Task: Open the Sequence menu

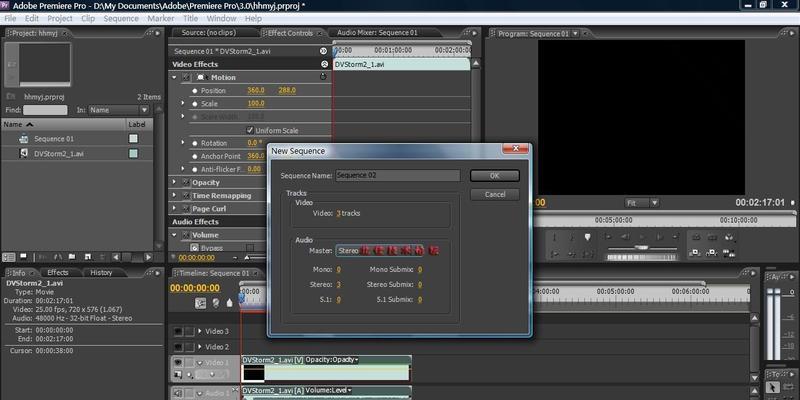Action: pyautogui.click(x=121, y=18)
